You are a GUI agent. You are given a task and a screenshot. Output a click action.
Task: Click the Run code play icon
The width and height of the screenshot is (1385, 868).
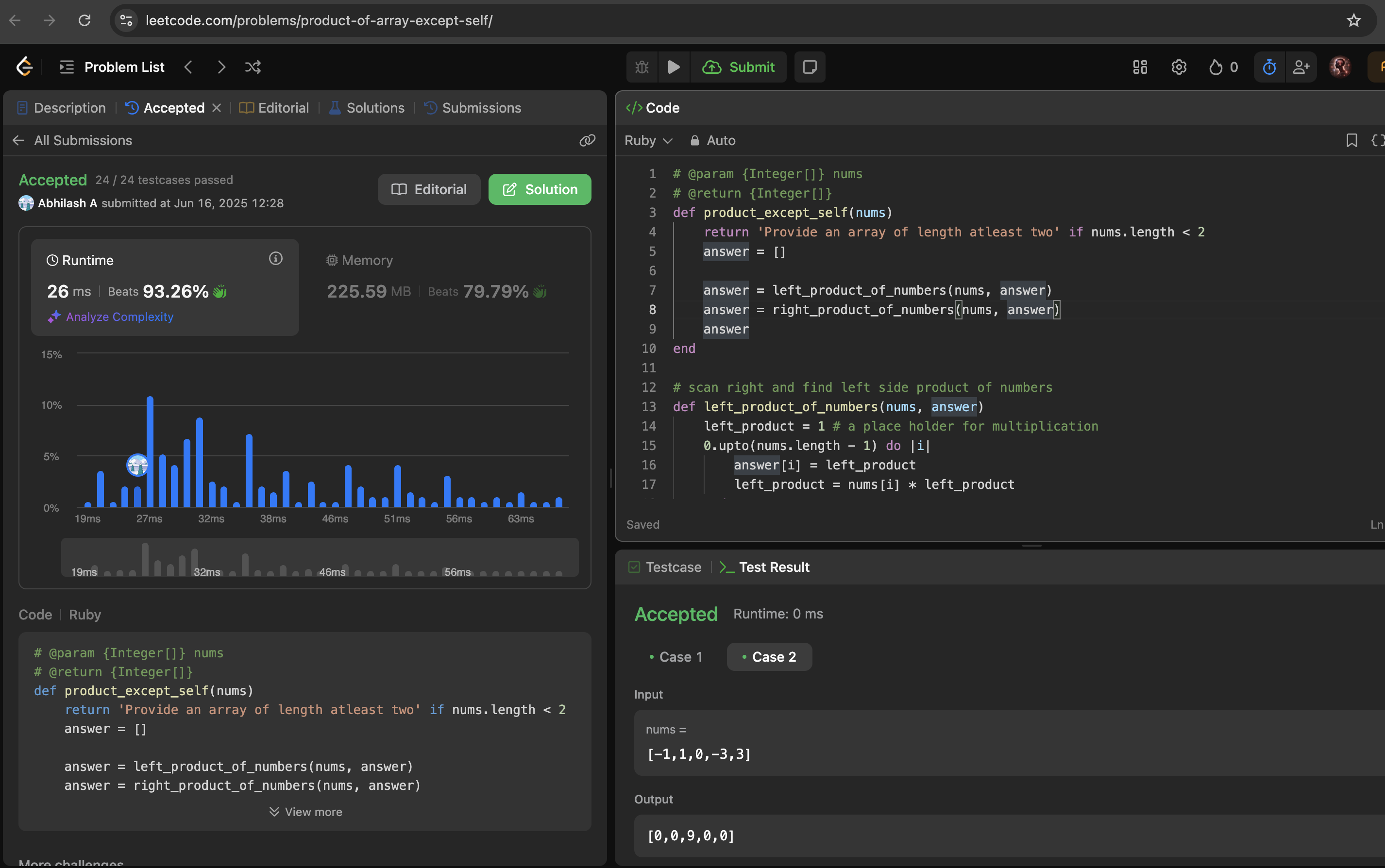(674, 67)
